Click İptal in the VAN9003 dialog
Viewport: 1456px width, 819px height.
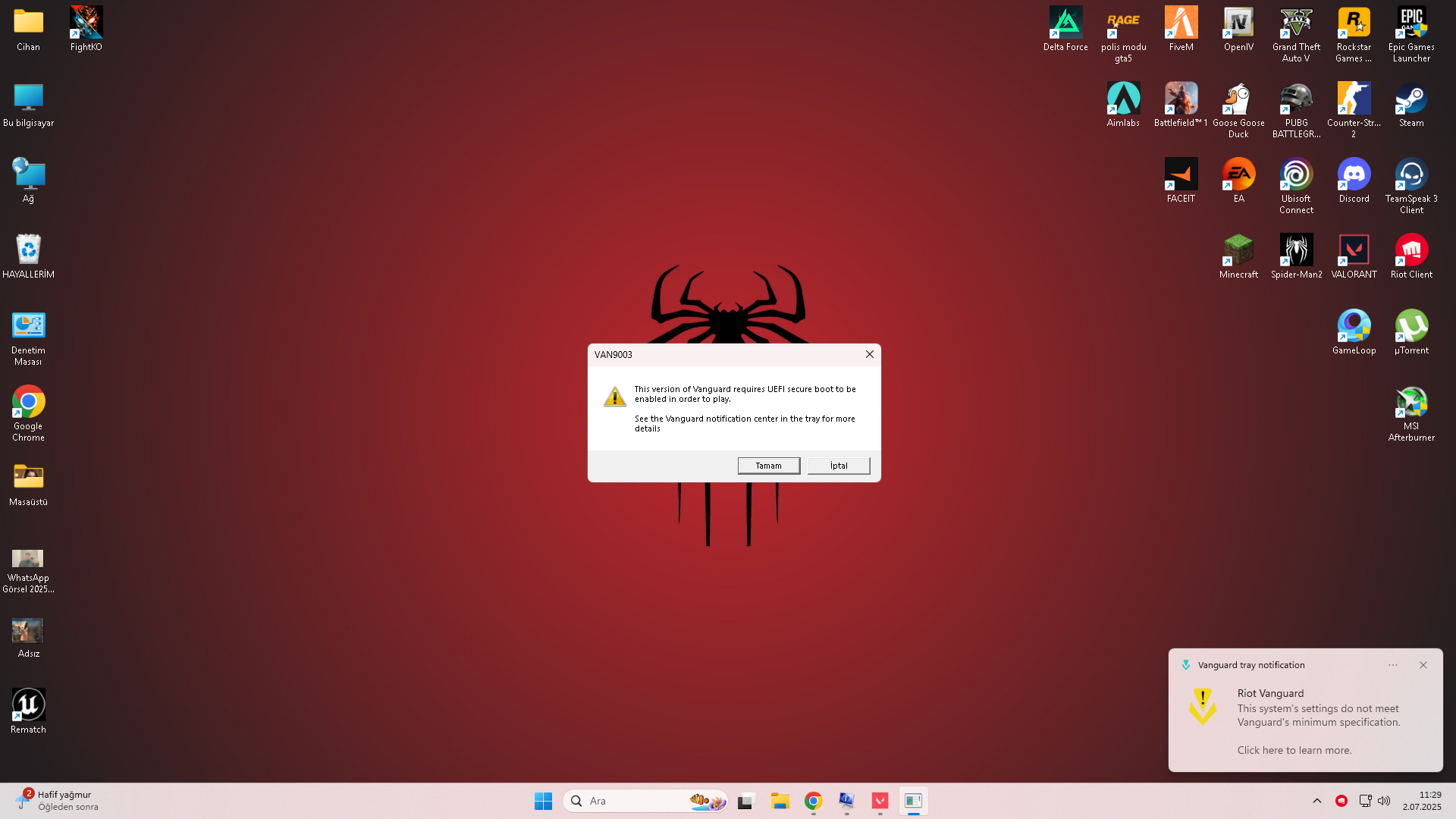pyautogui.click(x=839, y=466)
